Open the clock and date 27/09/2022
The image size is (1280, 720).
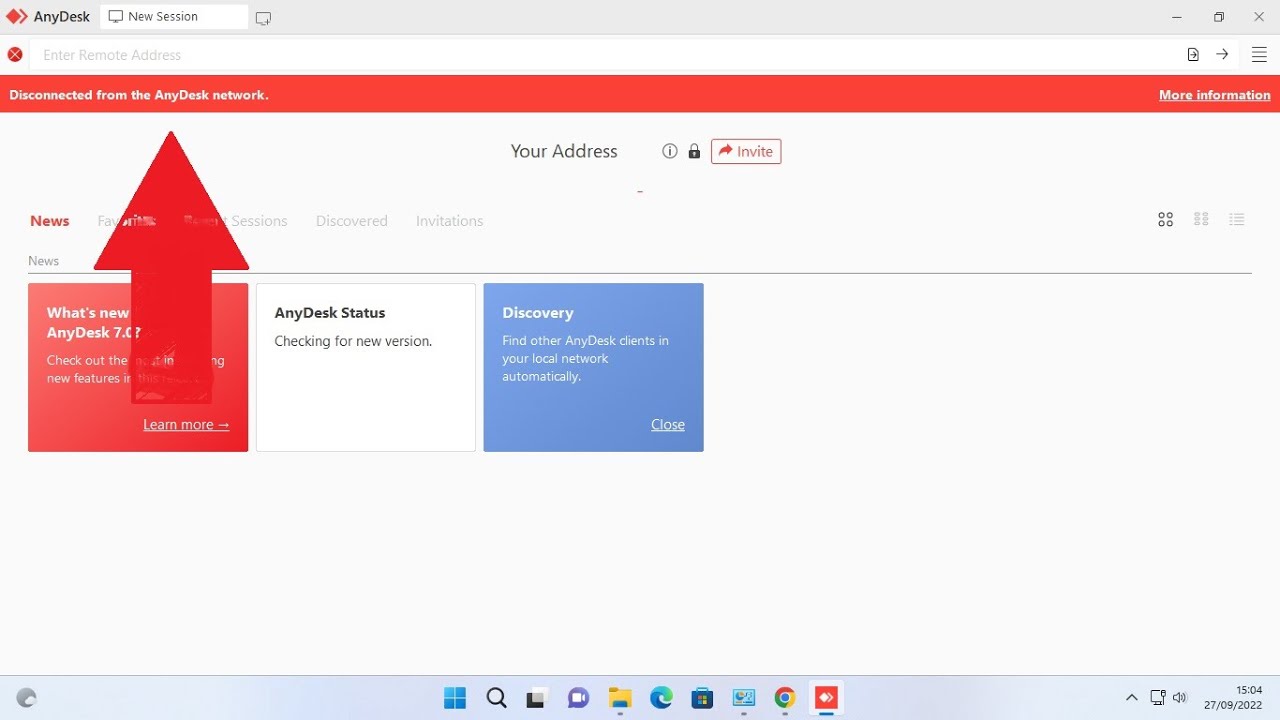tap(1234, 698)
